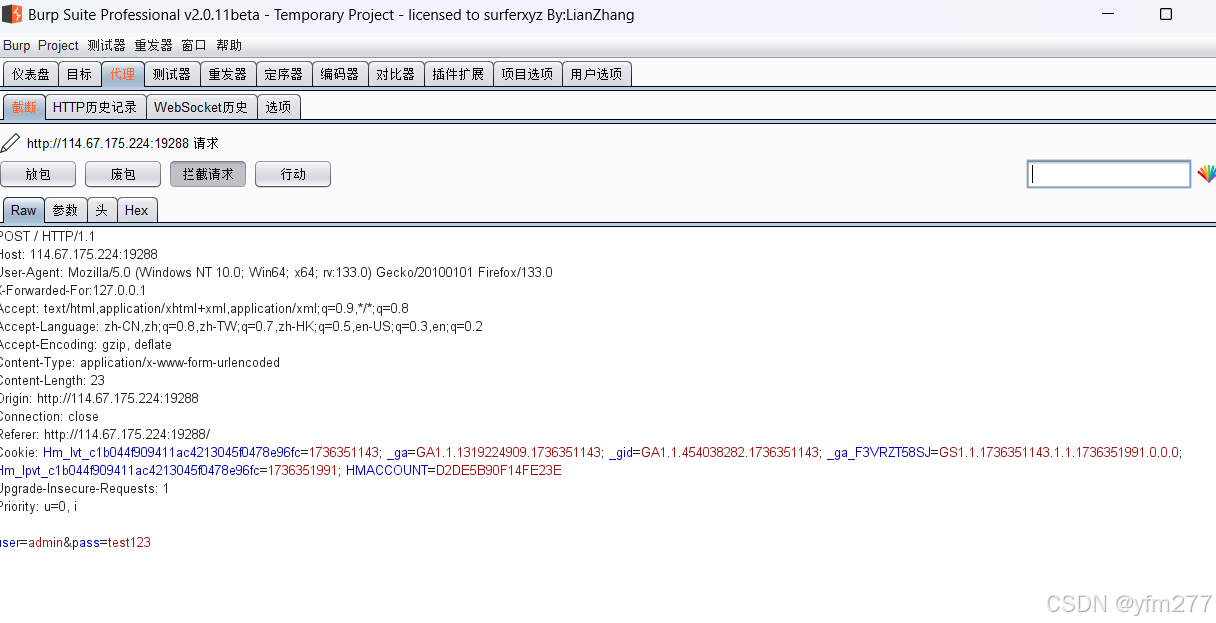Click the comment input field

tap(1109, 174)
